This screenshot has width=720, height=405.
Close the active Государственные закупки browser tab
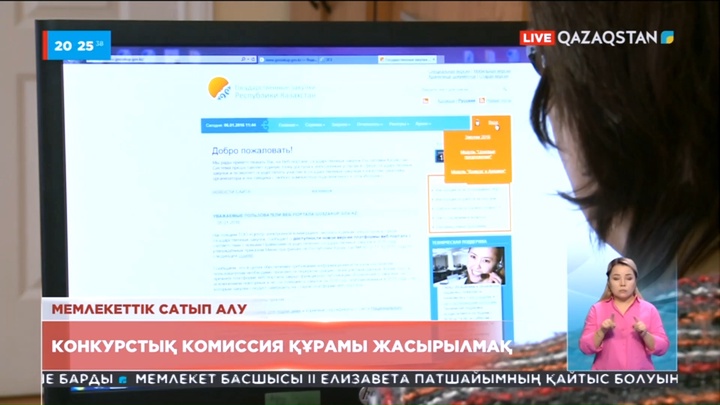pyautogui.click(x=434, y=60)
